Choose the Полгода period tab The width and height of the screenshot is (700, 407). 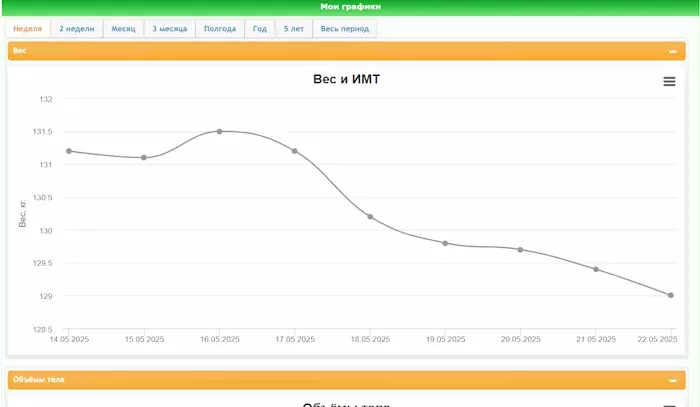(x=219, y=29)
